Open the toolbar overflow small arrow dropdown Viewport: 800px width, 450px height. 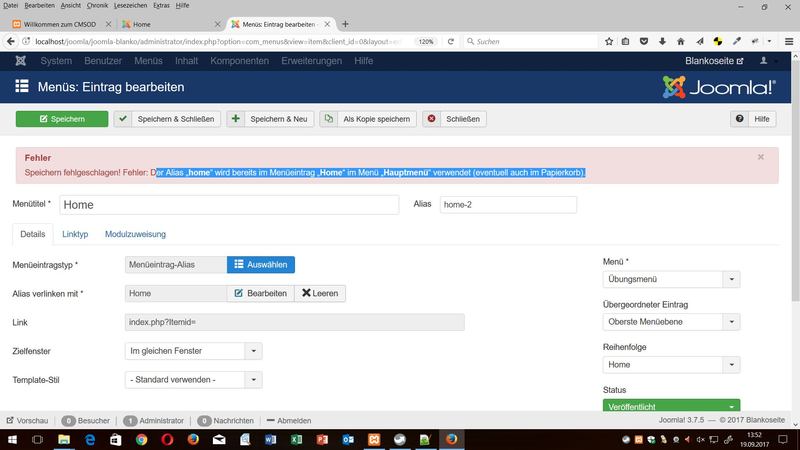769,41
